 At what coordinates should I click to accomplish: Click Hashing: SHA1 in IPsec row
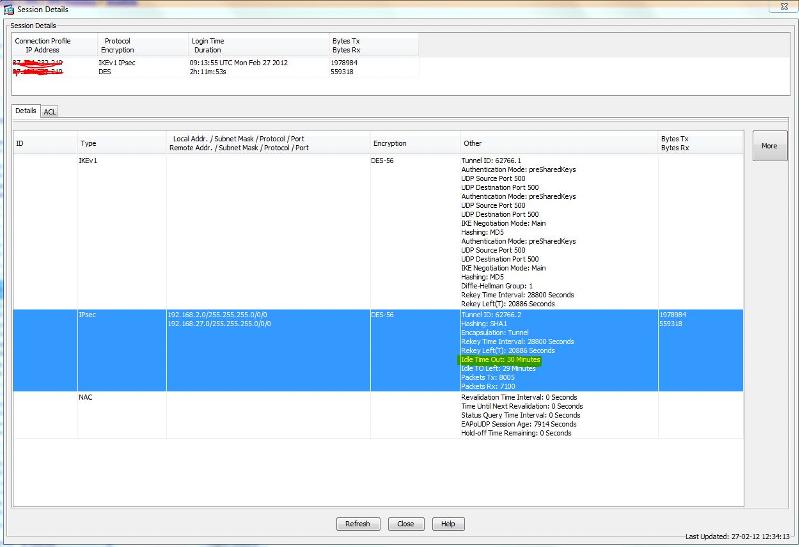[x=484, y=324]
